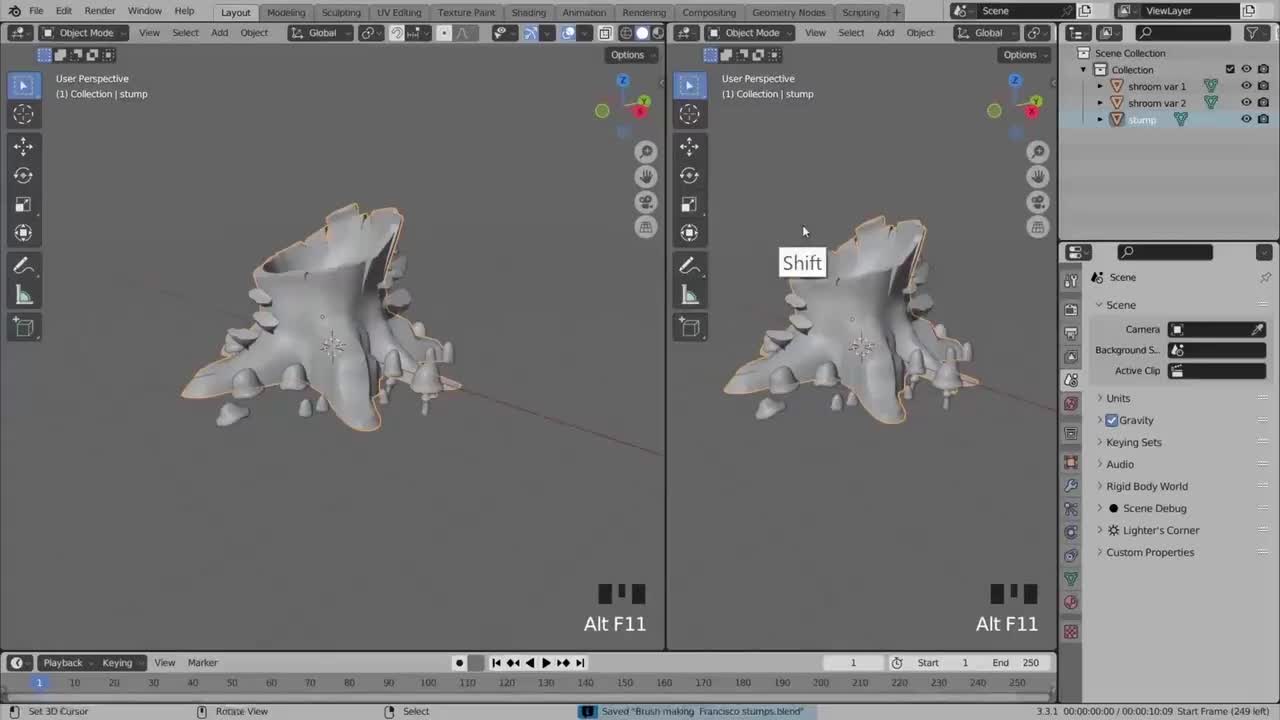Image resolution: width=1280 pixels, height=720 pixels.
Task: Open the Render menu
Action: point(100,11)
